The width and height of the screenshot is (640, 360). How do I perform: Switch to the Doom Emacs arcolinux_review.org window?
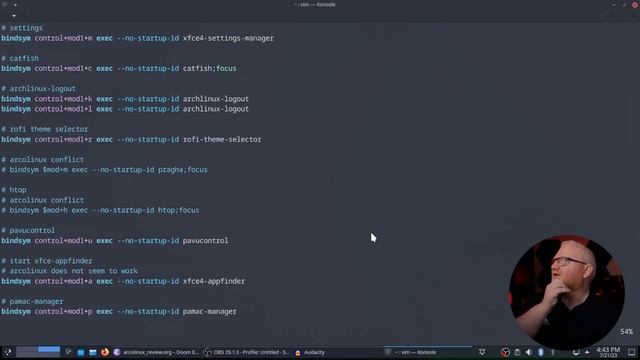156,352
